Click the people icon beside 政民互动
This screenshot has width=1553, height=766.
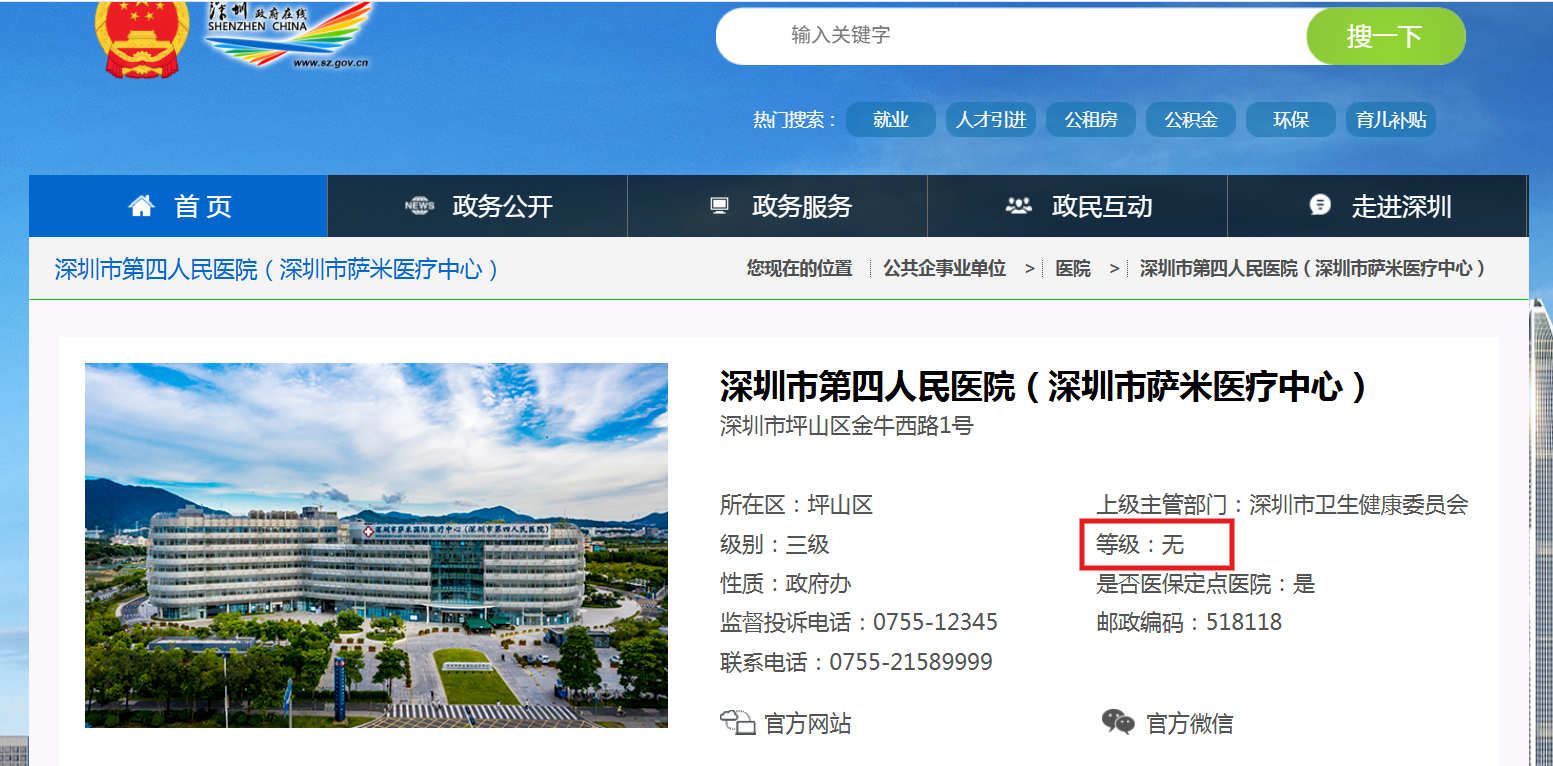click(1018, 206)
